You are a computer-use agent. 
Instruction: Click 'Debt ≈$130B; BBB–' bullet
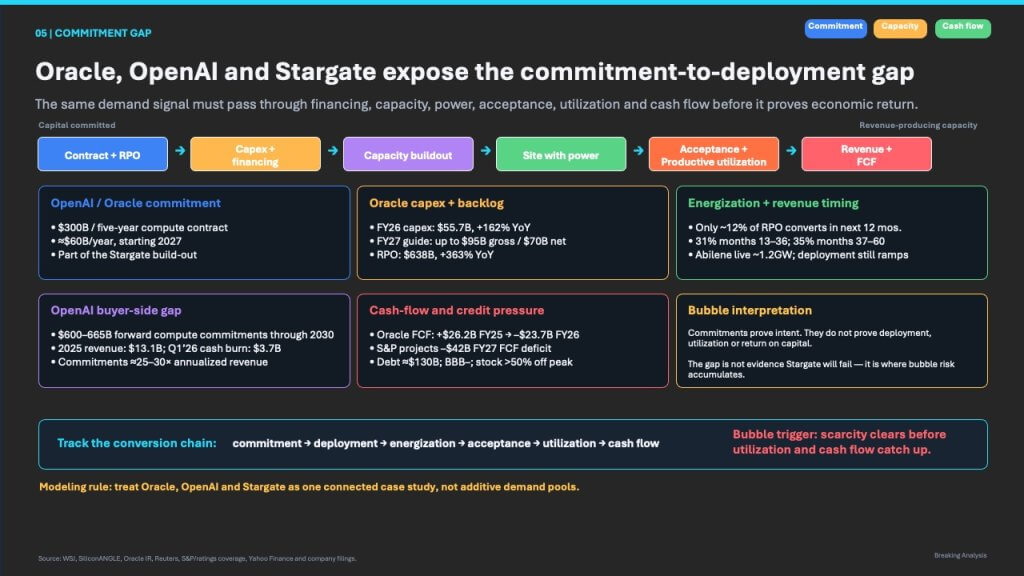[471, 362]
